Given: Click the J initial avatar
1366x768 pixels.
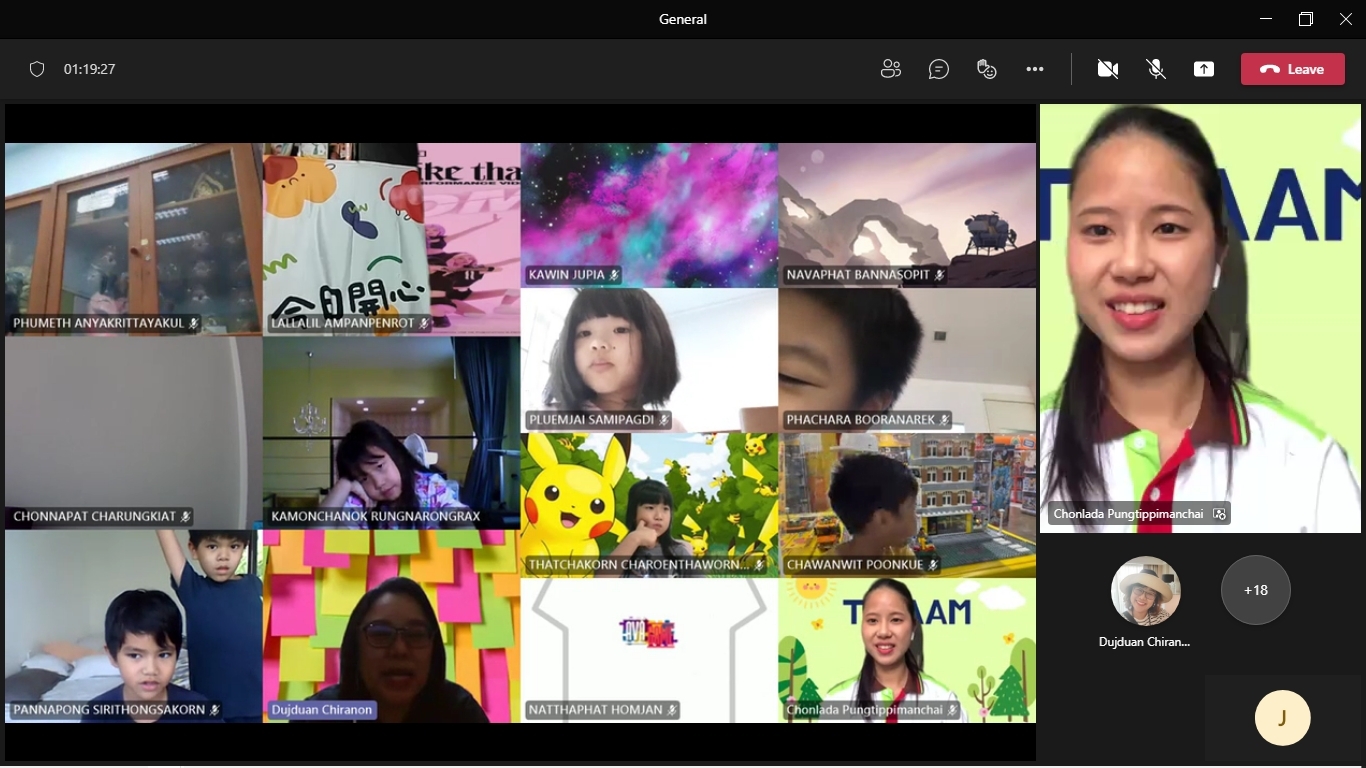Looking at the screenshot, I should (1282, 717).
